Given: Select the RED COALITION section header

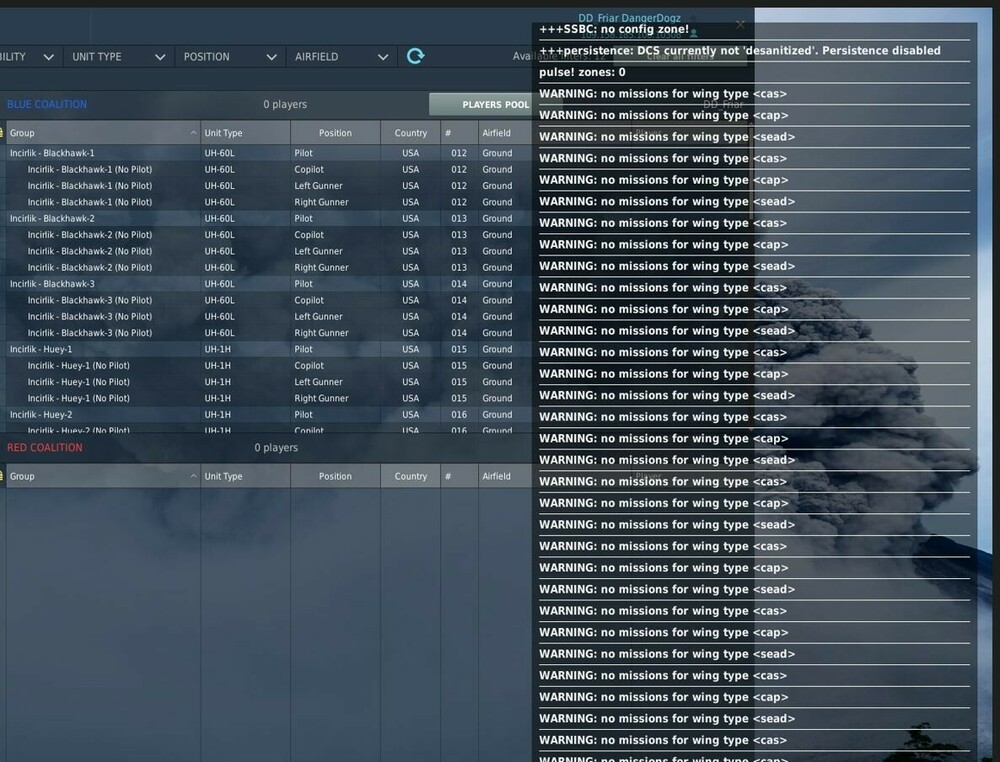Looking at the screenshot, I should pos(42,447).
